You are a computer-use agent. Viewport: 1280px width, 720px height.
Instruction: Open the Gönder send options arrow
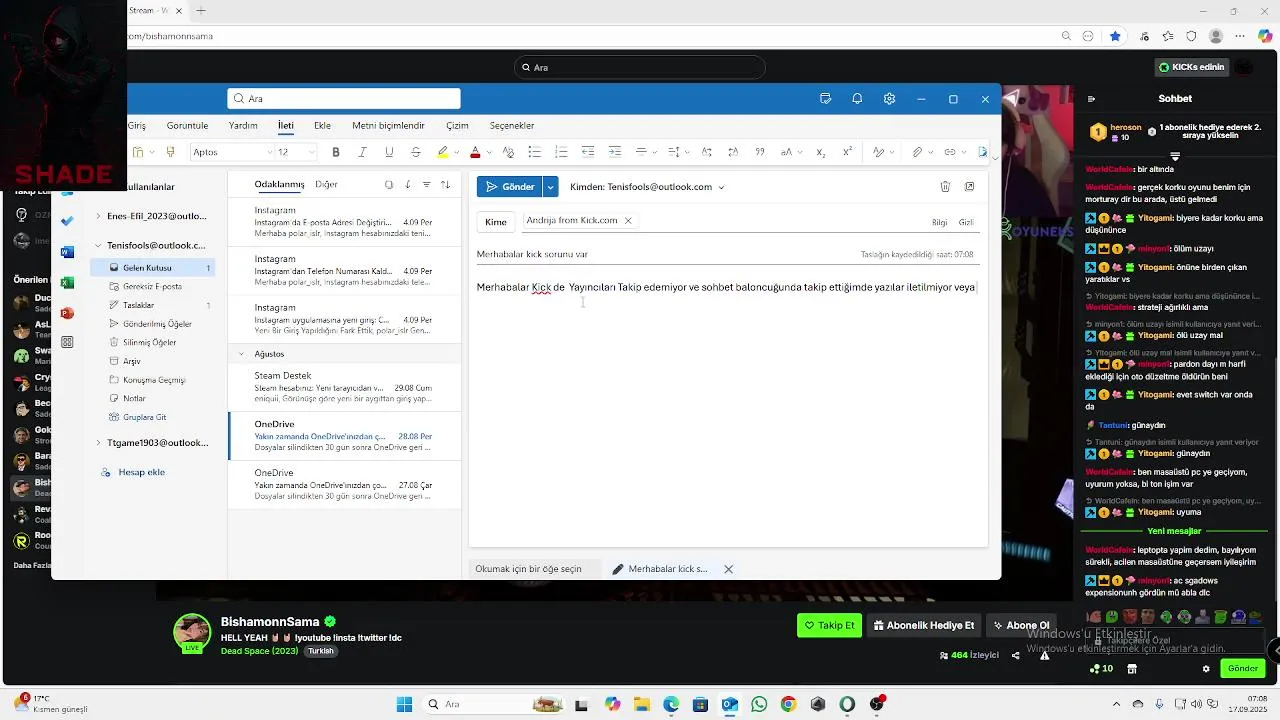(x=550, y=186)
